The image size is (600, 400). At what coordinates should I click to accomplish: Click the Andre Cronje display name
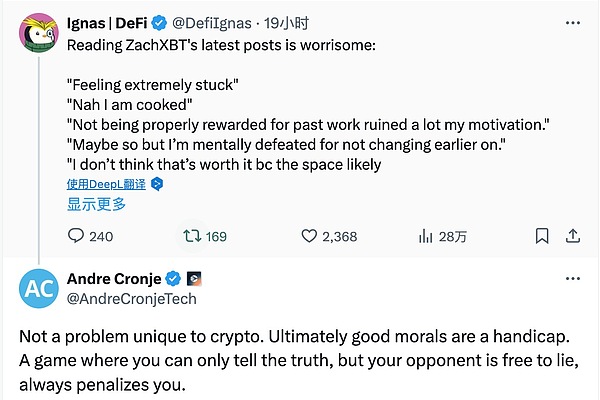pos(113,278)
